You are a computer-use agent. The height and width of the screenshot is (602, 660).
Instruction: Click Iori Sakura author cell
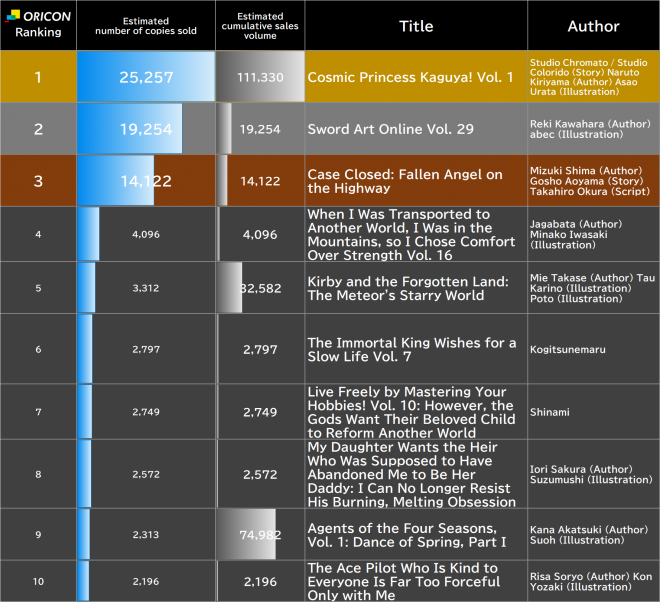pyautogui.click(x=593, y=474)
